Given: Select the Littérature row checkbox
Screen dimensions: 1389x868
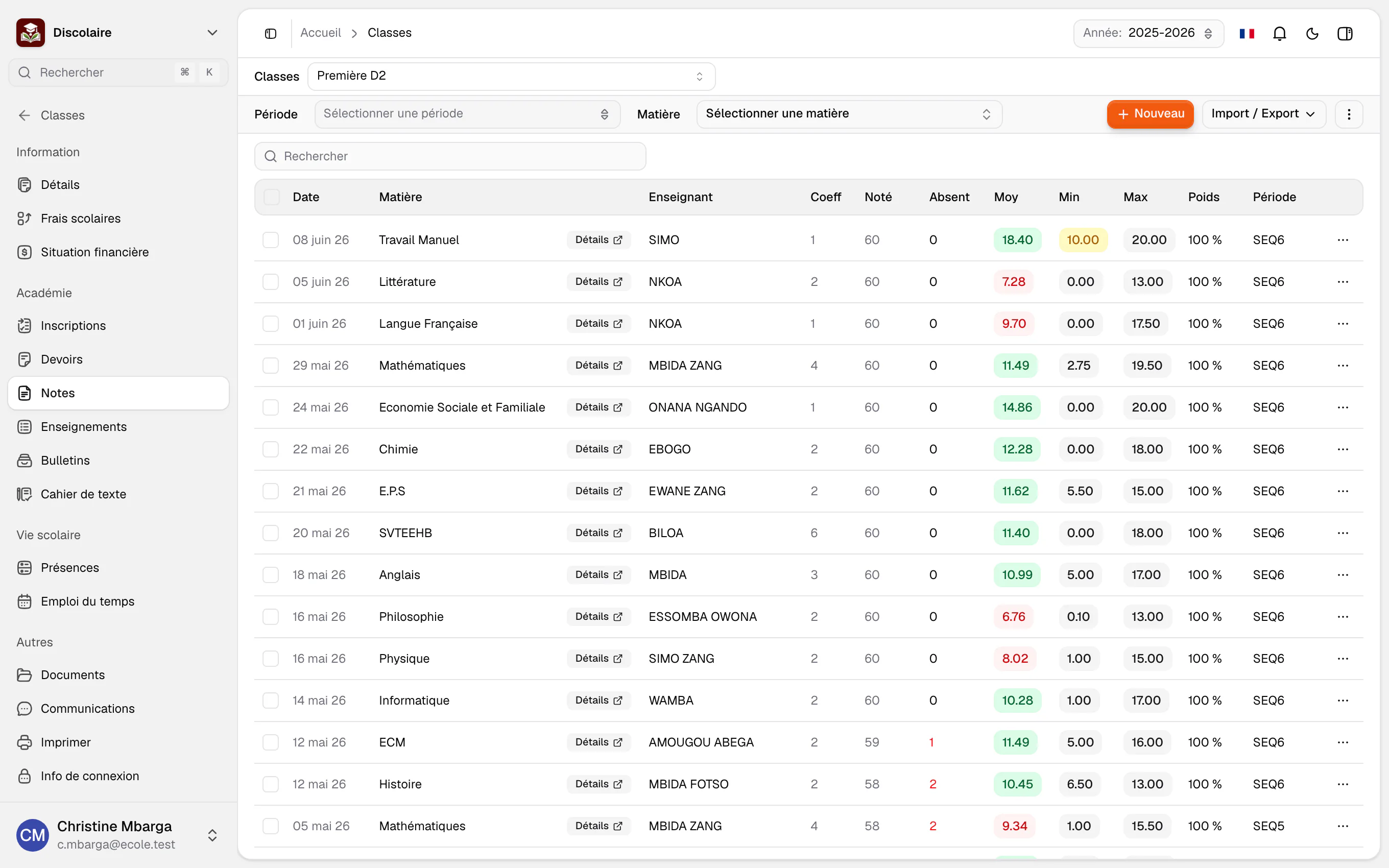Looking at the screenshot, I should point(270,282).
